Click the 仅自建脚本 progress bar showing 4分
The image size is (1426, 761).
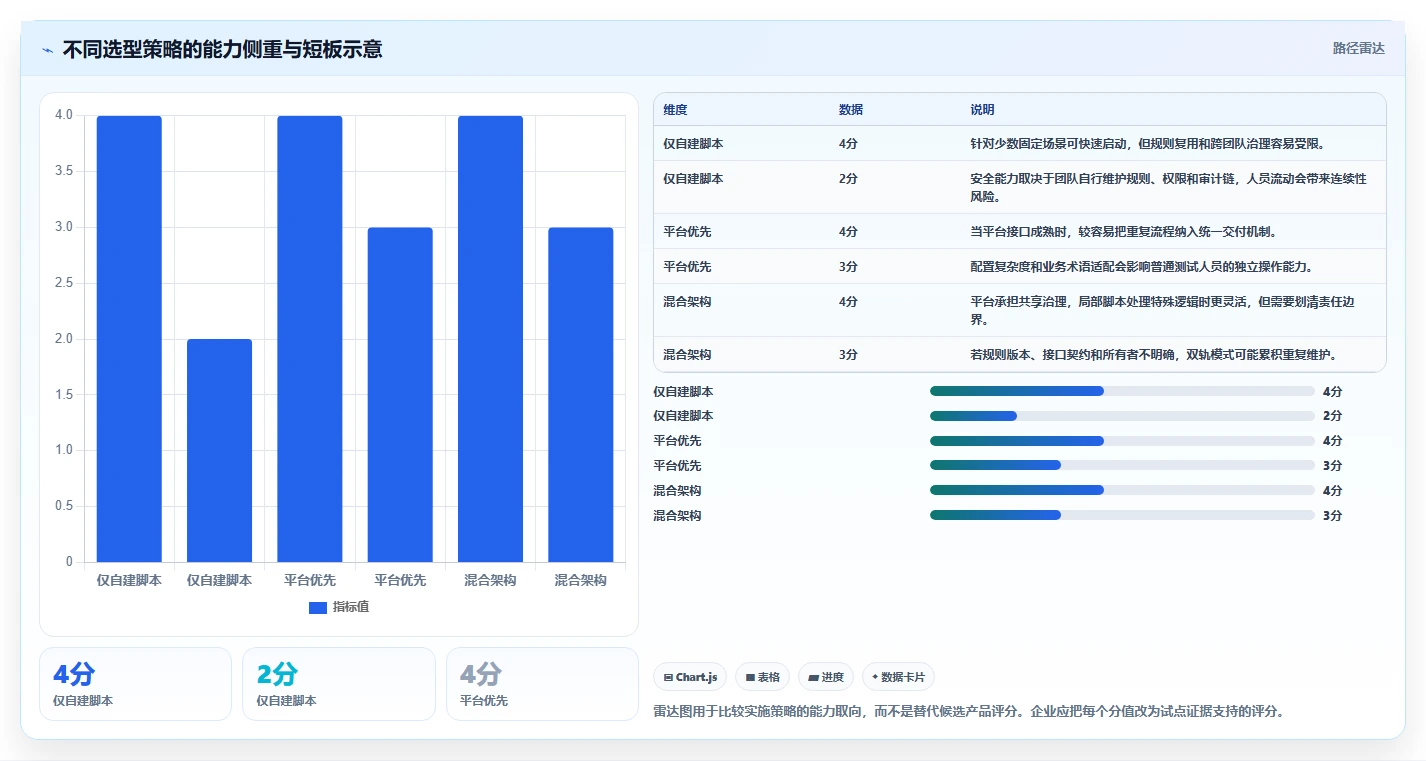point(1122,391)
